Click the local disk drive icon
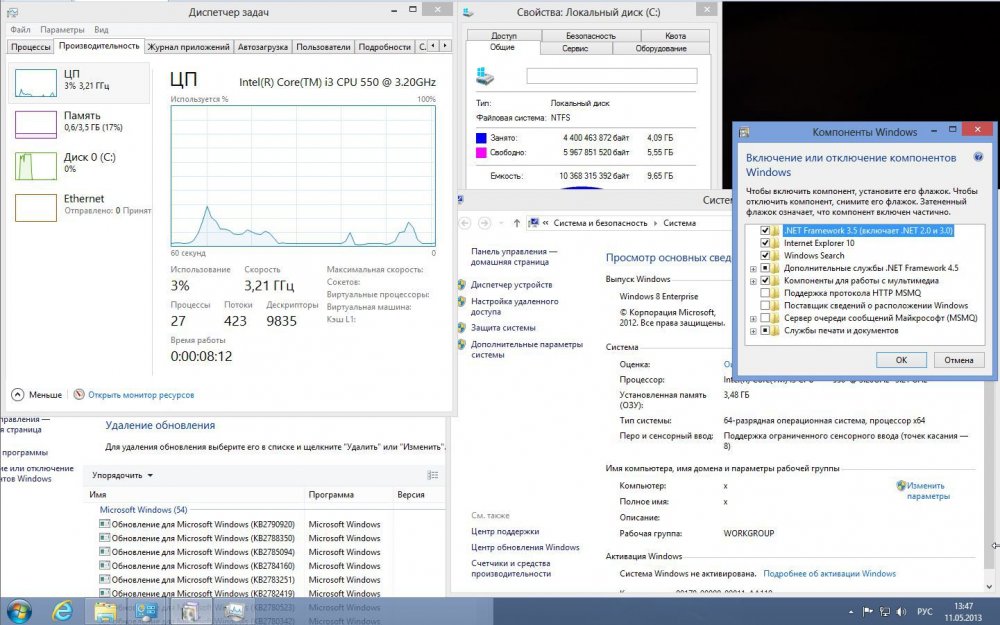The width and height of the screenshot is (1000, 625). click(485, 76)
